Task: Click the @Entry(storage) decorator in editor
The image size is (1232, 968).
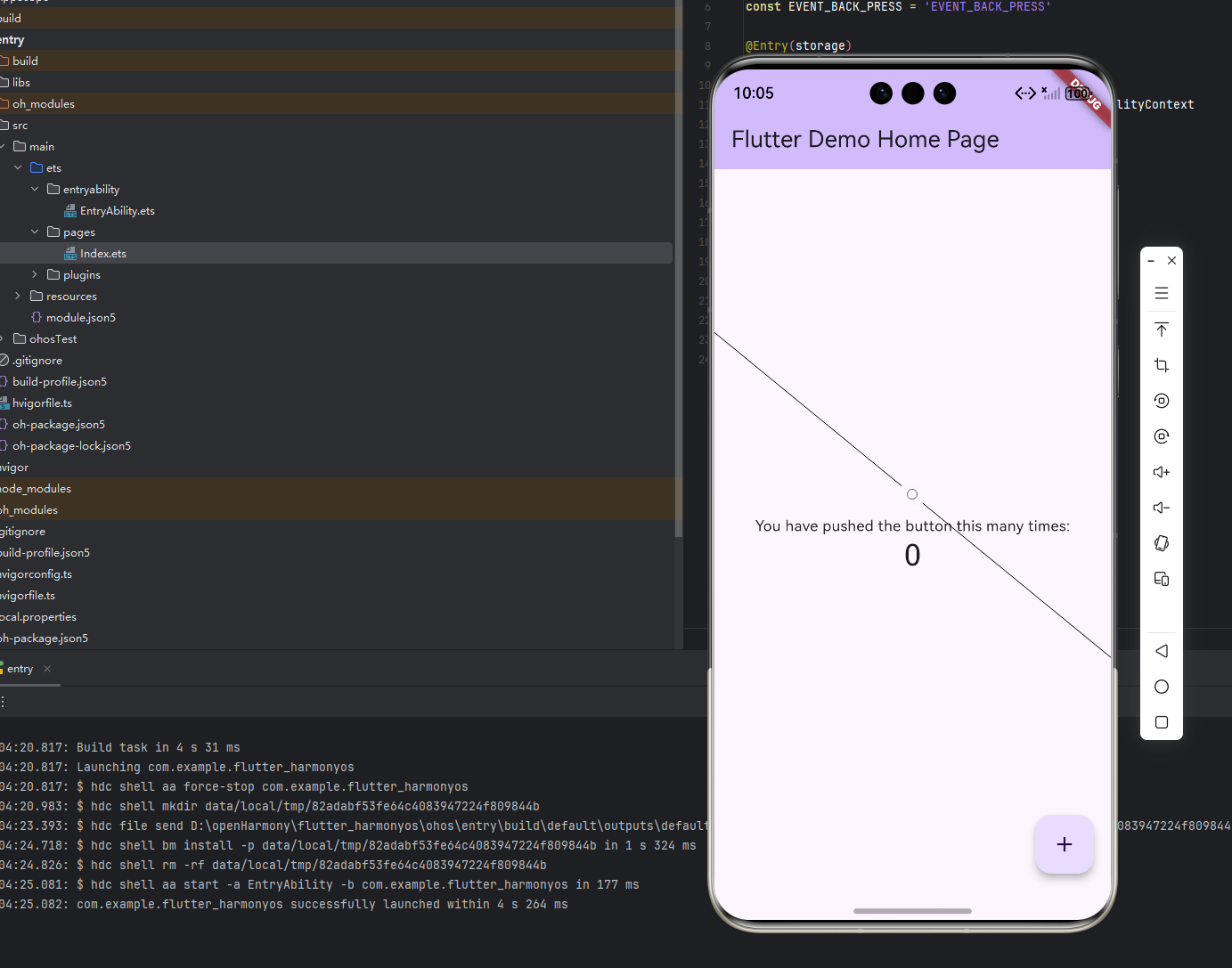Action: pyautogui.click(x=799, y=46)
